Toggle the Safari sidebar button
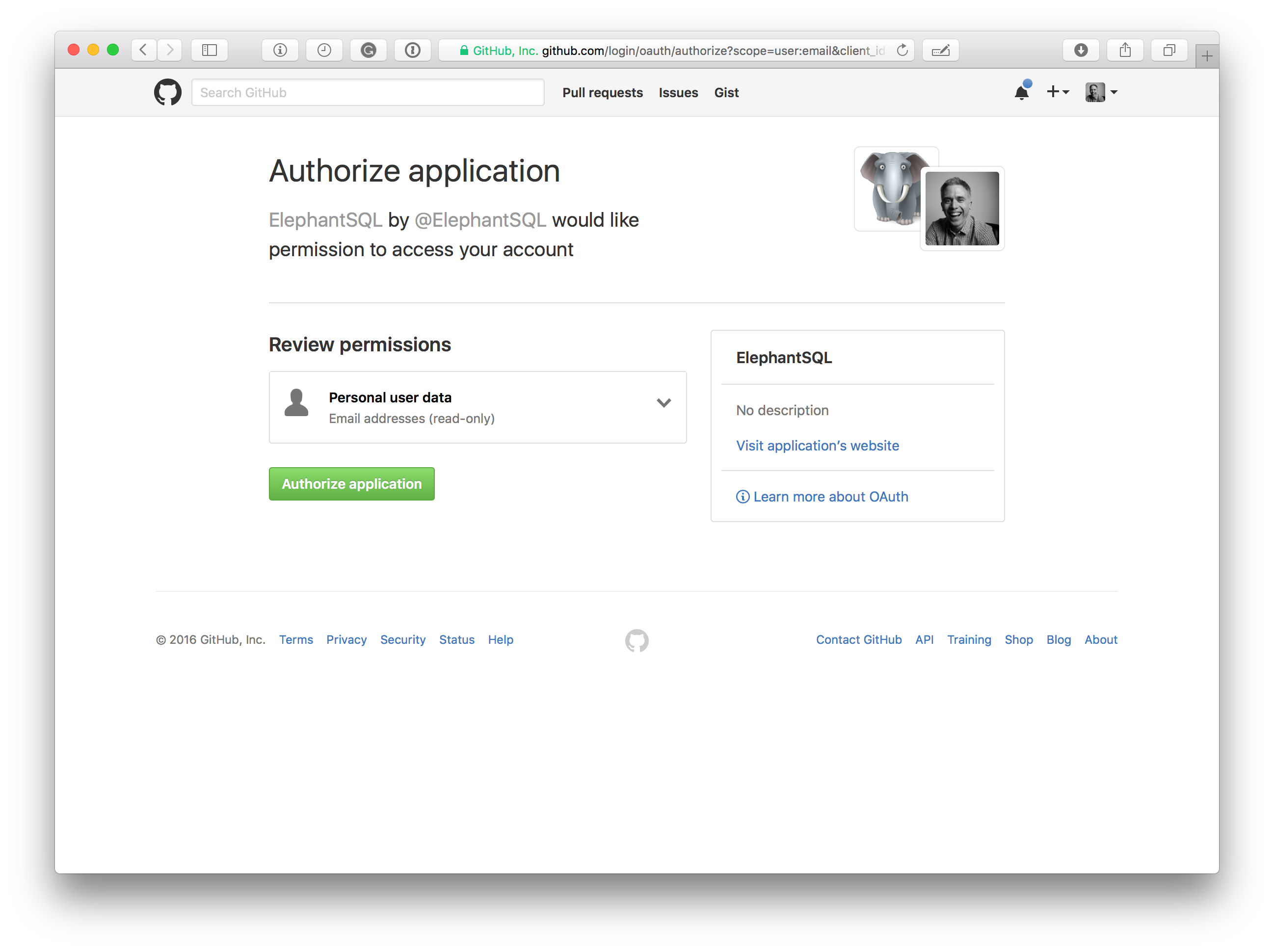The height and width of the screenshot is (952, 1274). [x=210, y=50]
